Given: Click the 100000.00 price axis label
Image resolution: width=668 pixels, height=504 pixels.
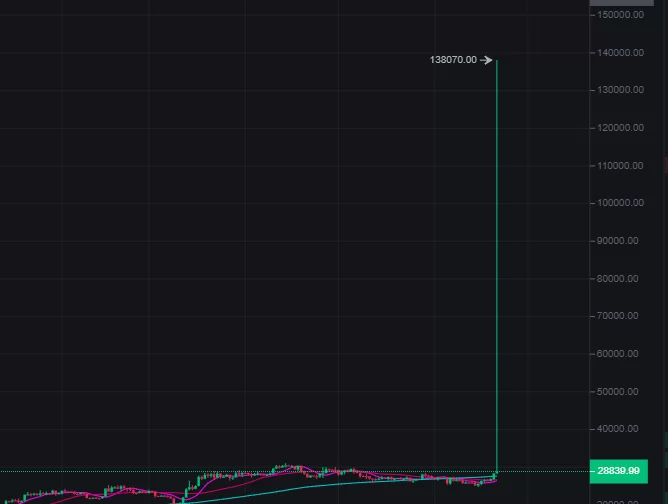Looking at the screenshot, I should (617, 203).
